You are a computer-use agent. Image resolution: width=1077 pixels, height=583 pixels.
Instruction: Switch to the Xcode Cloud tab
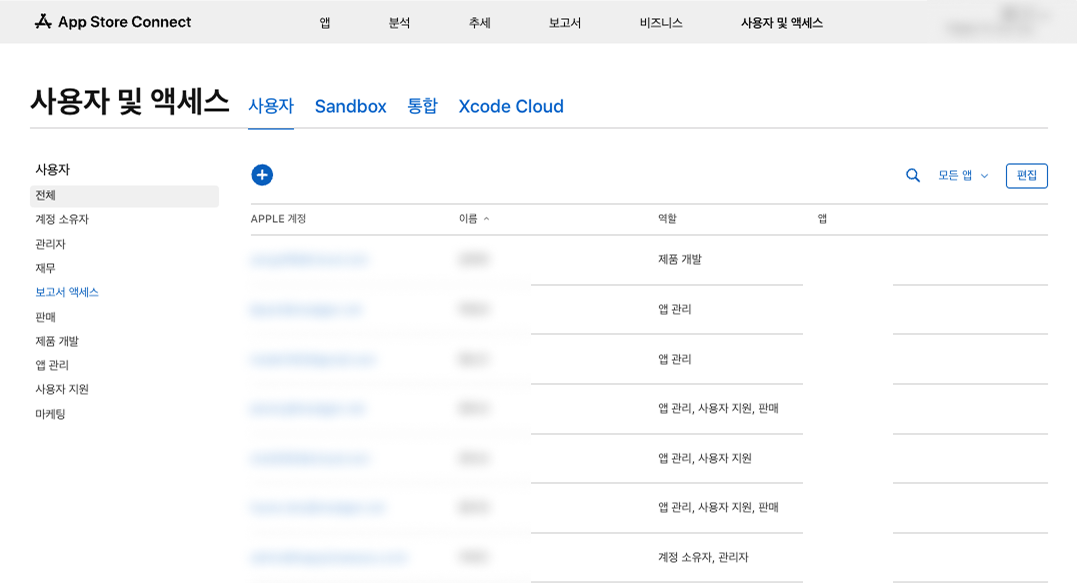tap(511, 106)
